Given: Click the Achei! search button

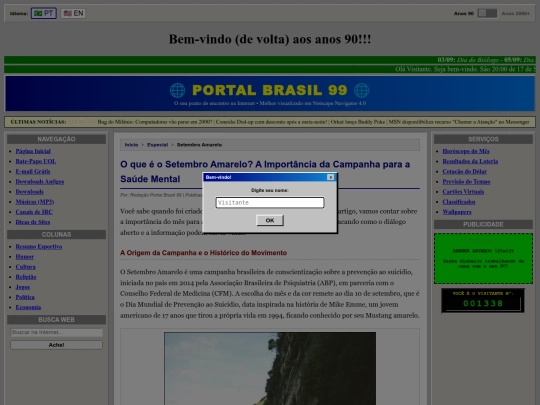Looking at the screenshot, I should click(56, 345).
